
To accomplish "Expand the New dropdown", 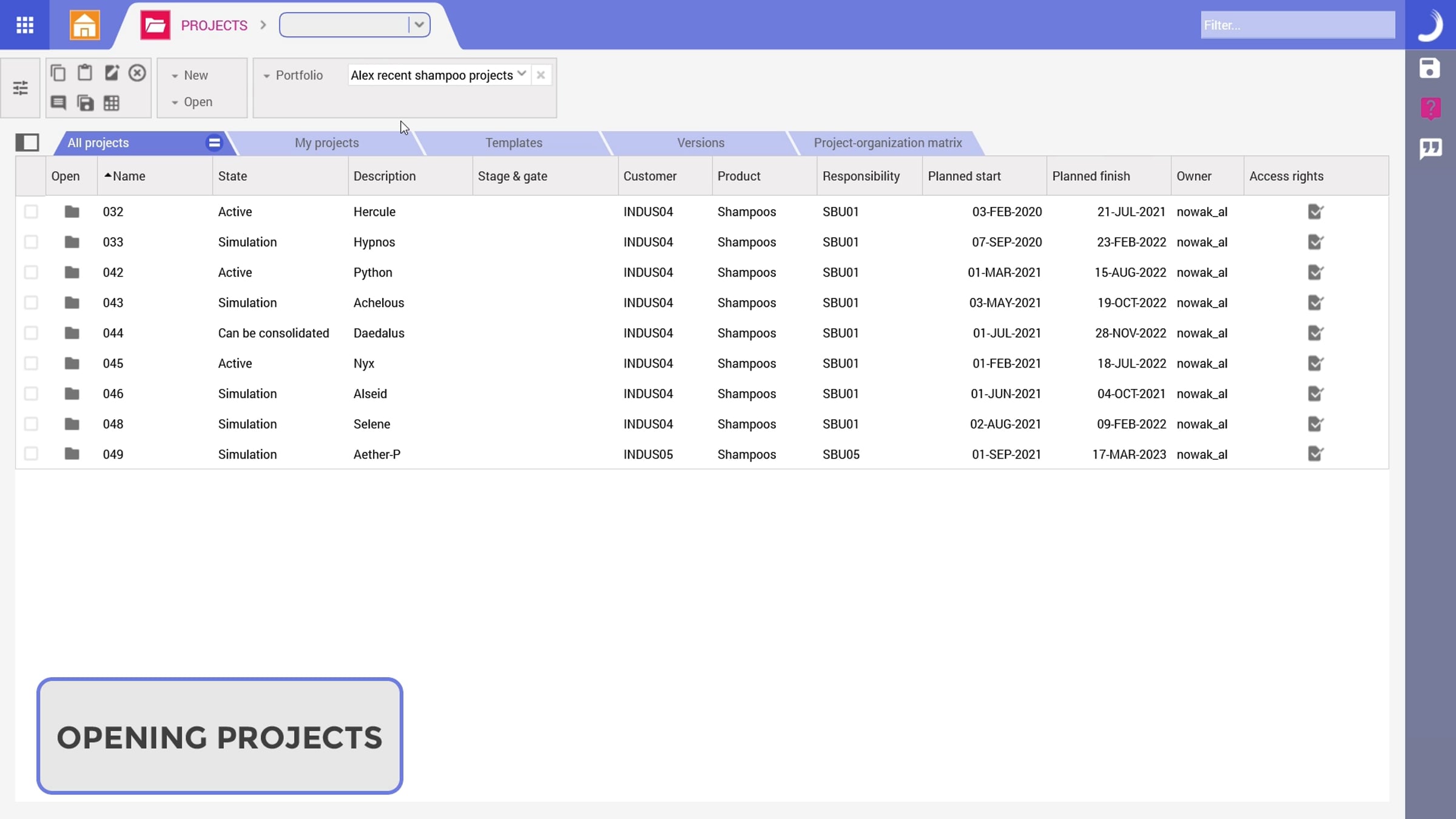I will pyautogui.click(x=190, y=75).
